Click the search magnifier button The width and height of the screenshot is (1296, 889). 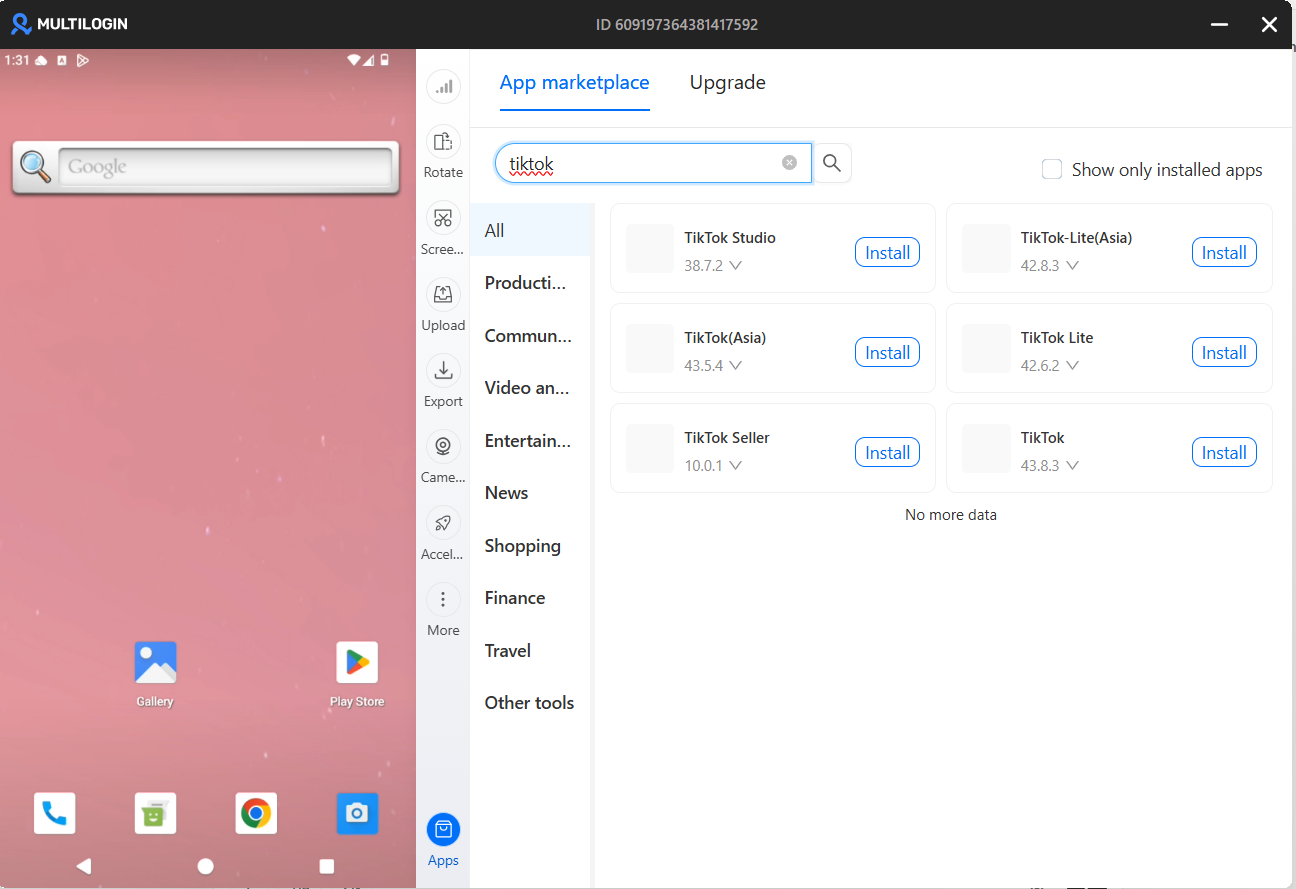(832, 163)
